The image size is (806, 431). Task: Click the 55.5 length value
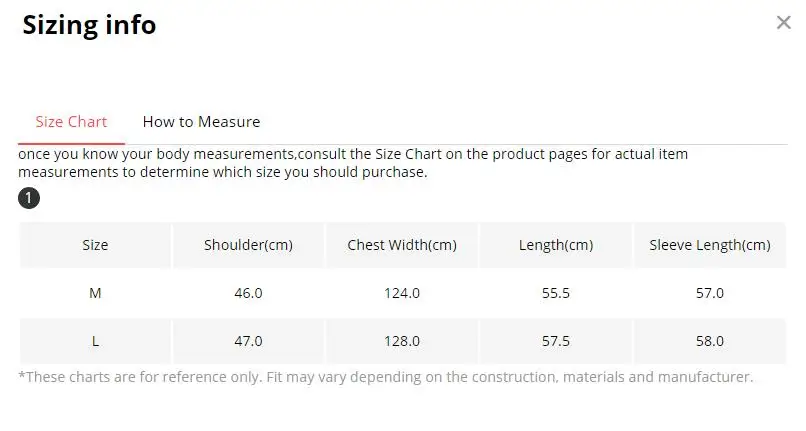click(x=556, y=293)
